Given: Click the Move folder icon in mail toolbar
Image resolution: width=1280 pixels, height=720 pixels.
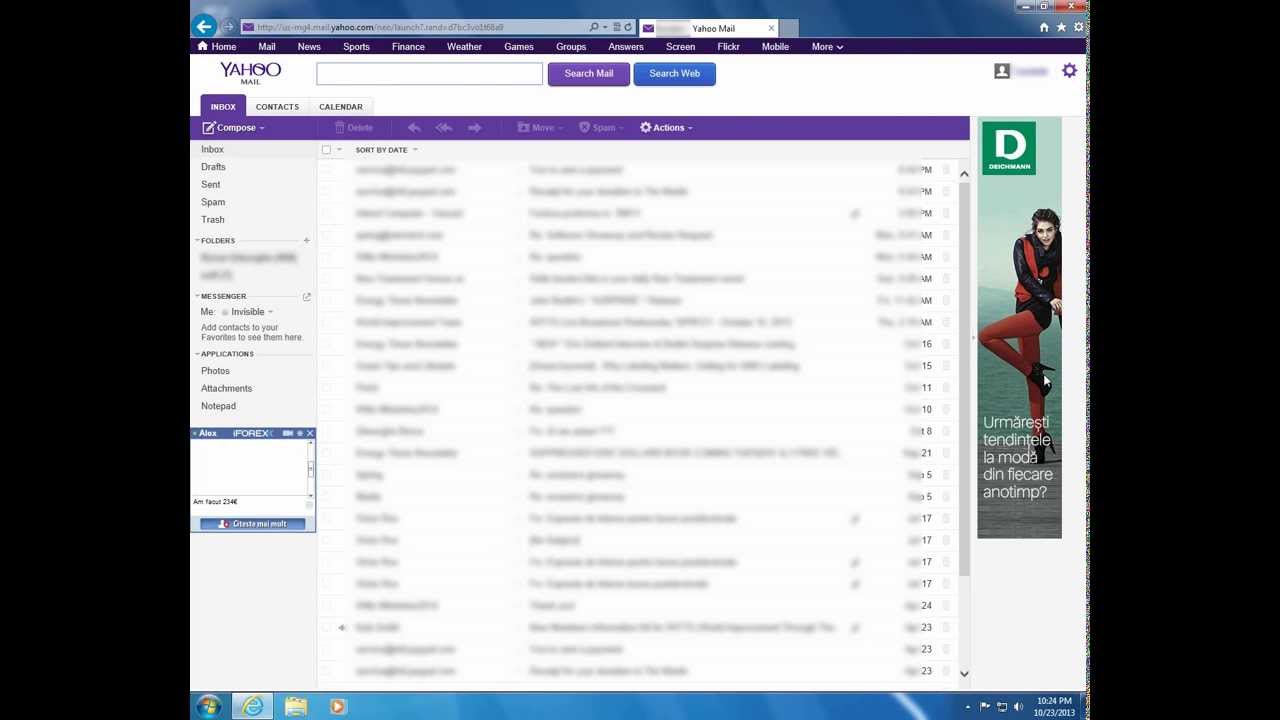Looking at the screenshot, I should point(523,127).
